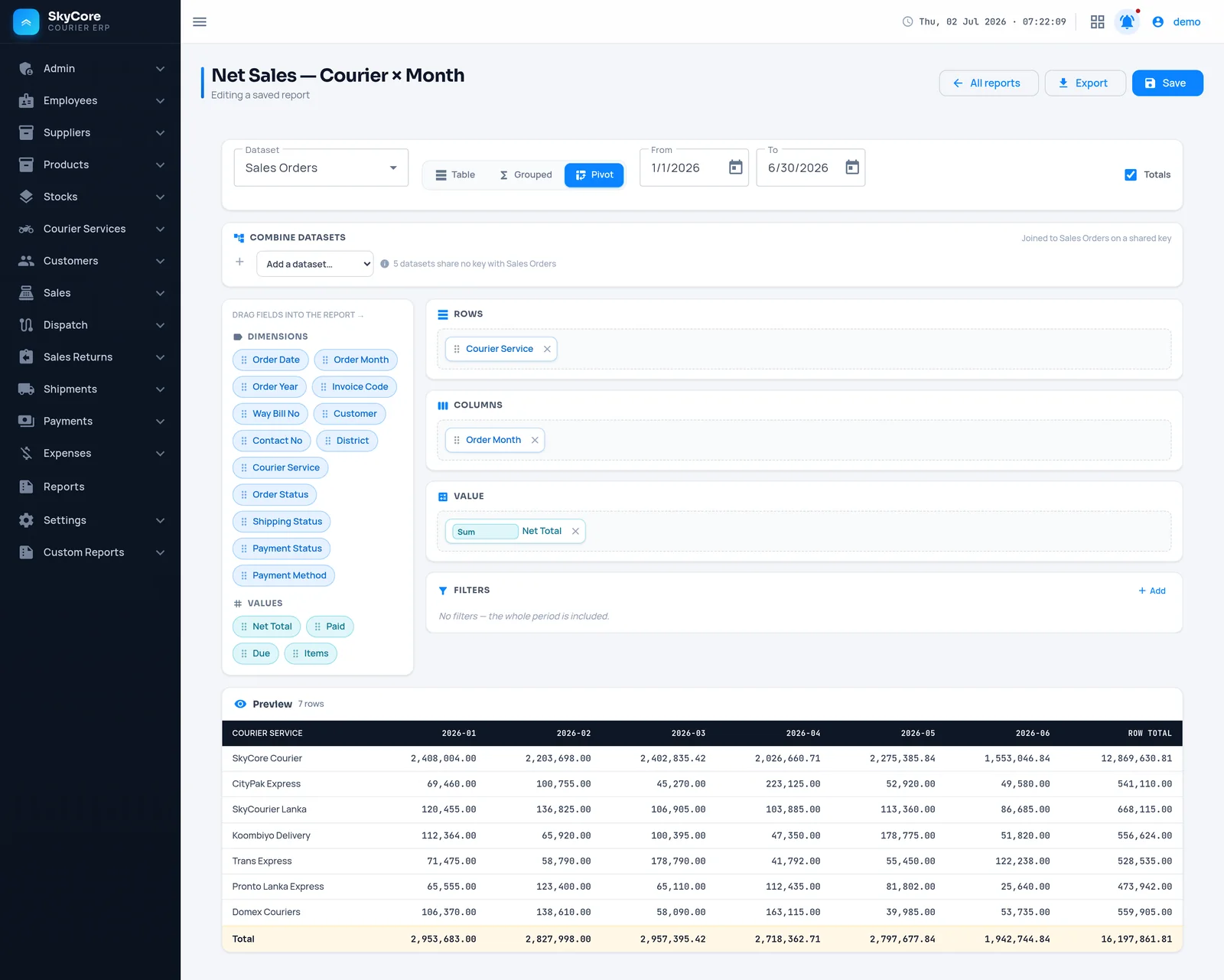The width and height of the screenshot is (1224, 980).
Task: Click the Suppliers sidebar icon
Action: [26, 133]
